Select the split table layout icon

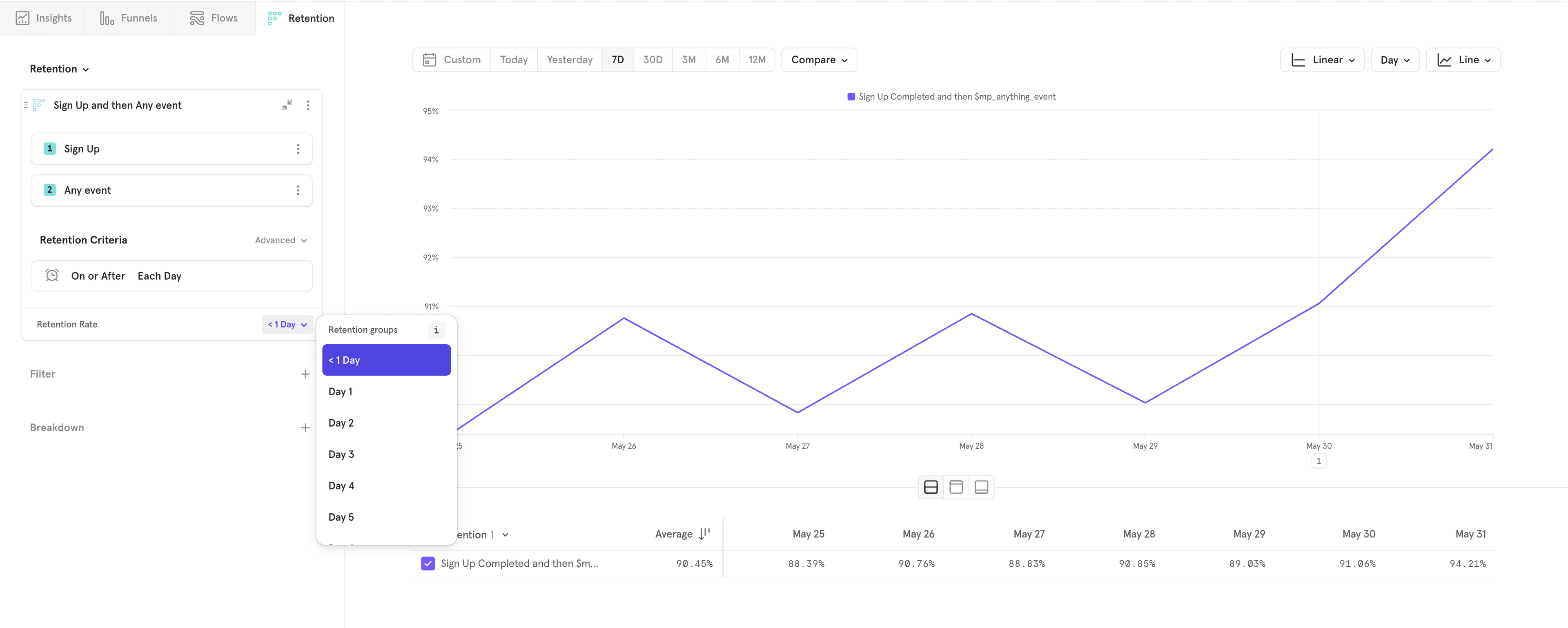tap(931, 487)
